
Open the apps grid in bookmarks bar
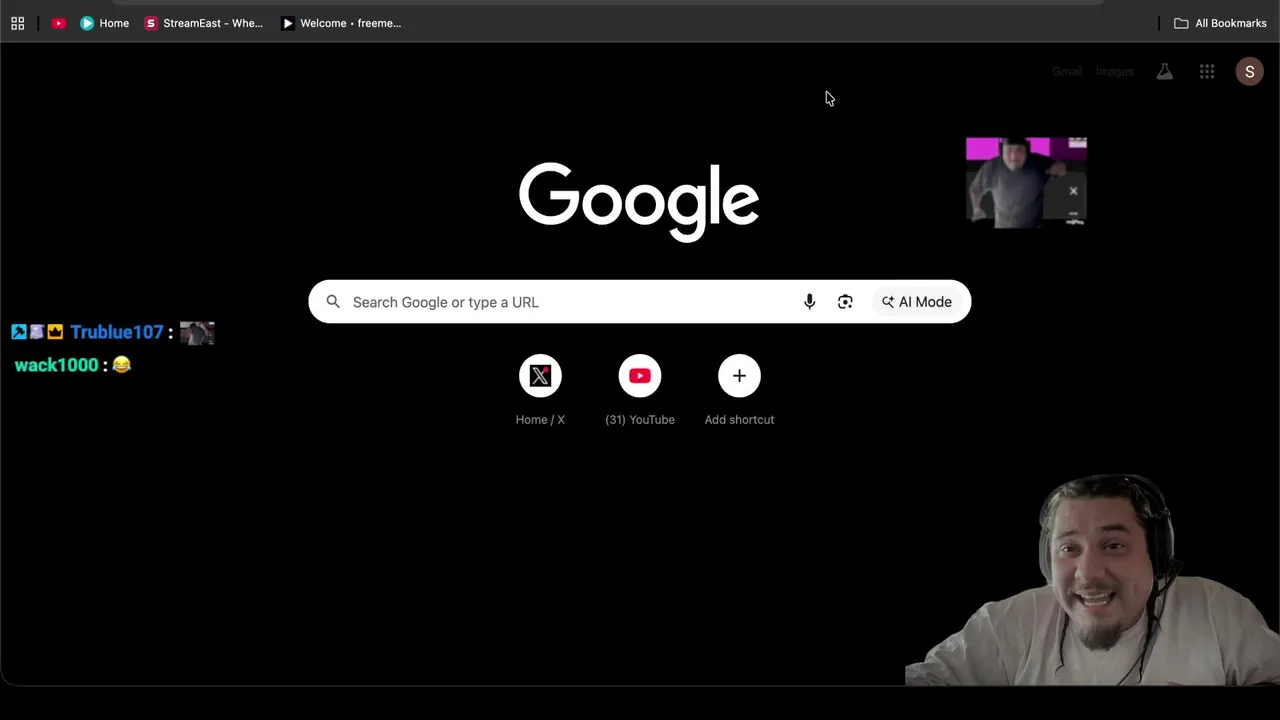17,23
